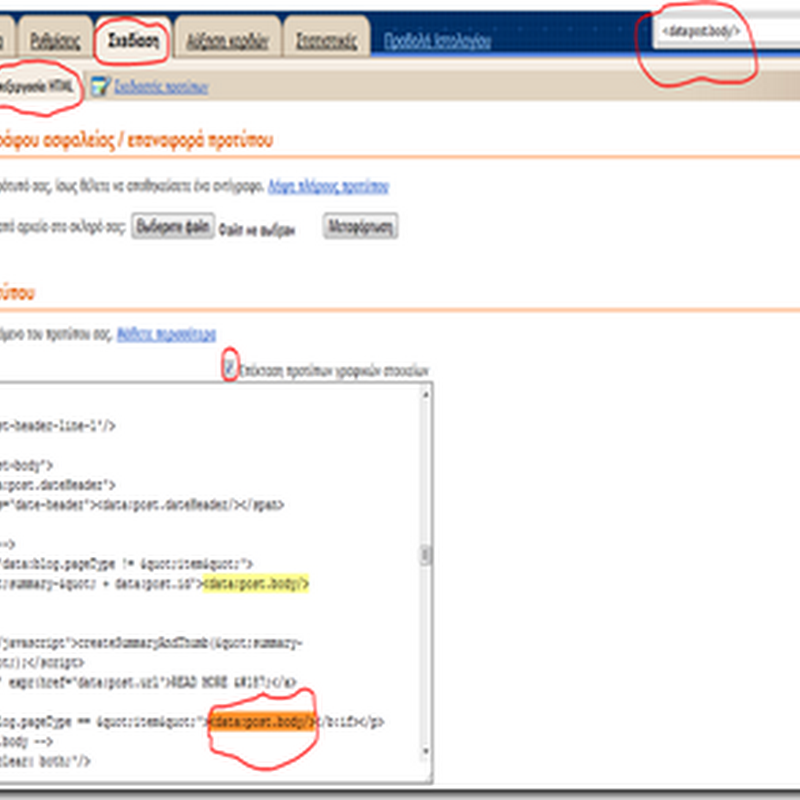The image size is (800, 800).
Task: Click the yellow-highlighted <data:post.body/> in code
Action: coord(256,583)
